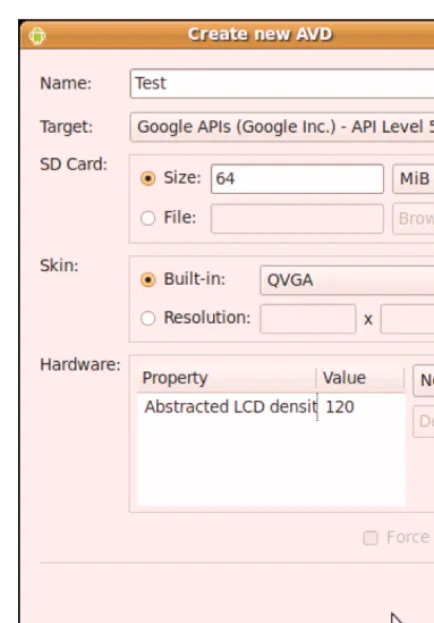
Task: Click the New hardware button
Action: pos(424,381)
